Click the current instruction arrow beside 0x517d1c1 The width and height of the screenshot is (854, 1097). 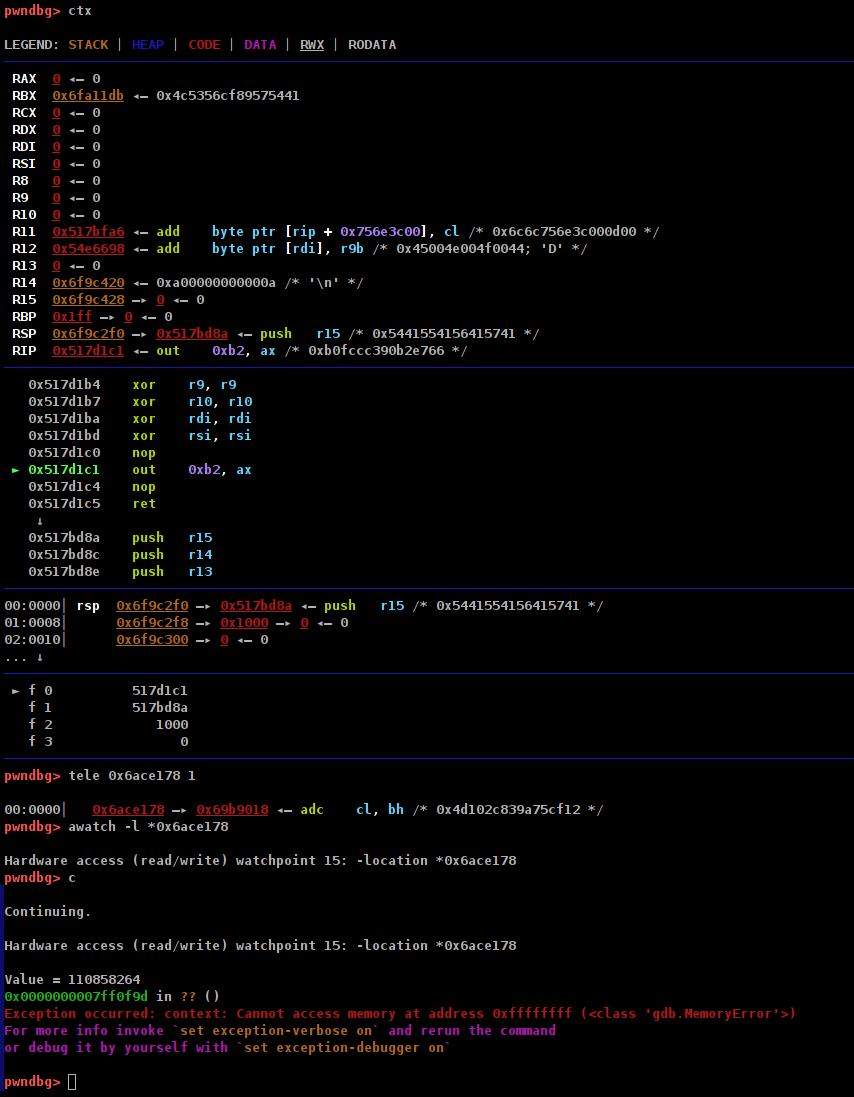(x=16, y=470)
